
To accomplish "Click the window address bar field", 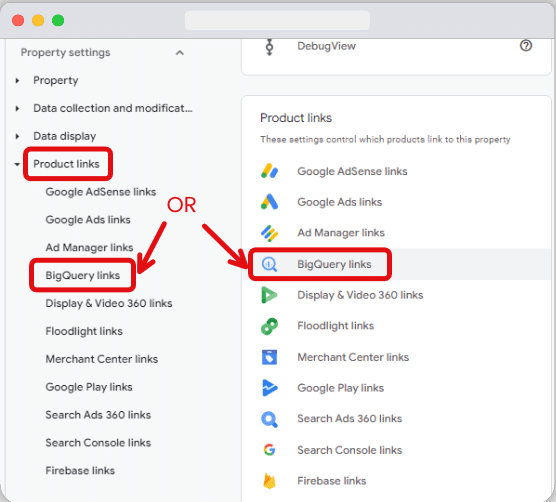I will tap(277, 20).
